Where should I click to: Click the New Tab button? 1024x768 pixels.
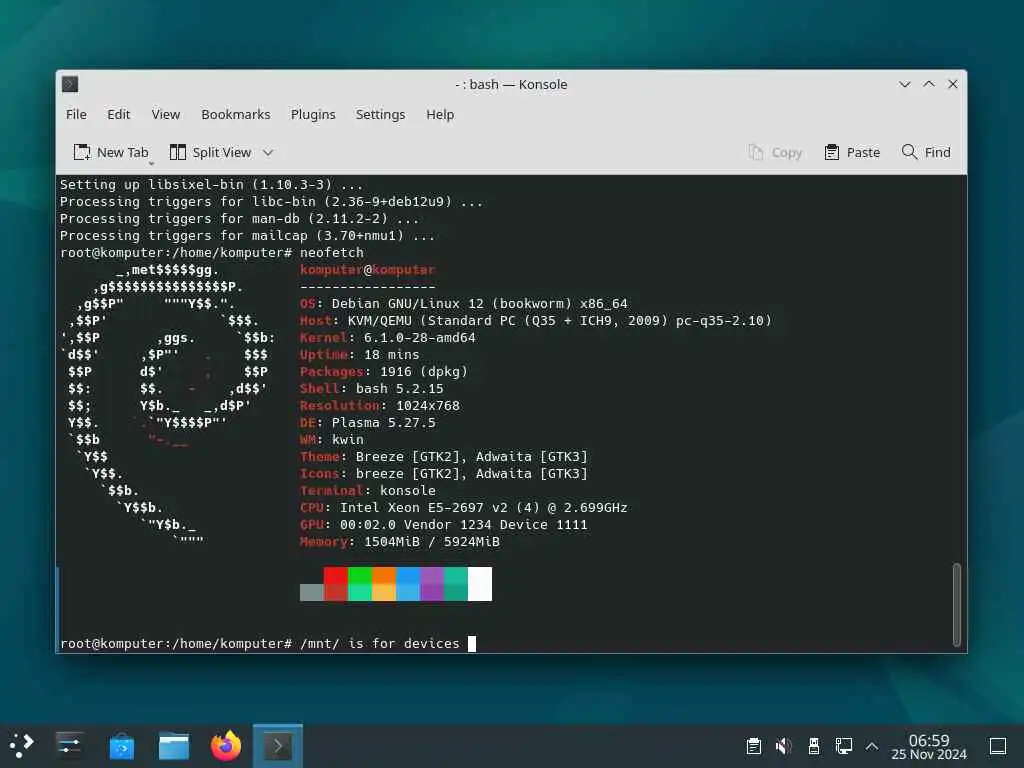(x=111, y=152)
